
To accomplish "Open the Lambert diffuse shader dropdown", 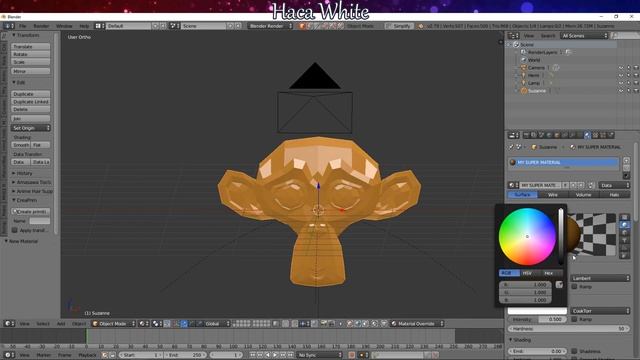I will pyautogui.click(x=600, y=278).
